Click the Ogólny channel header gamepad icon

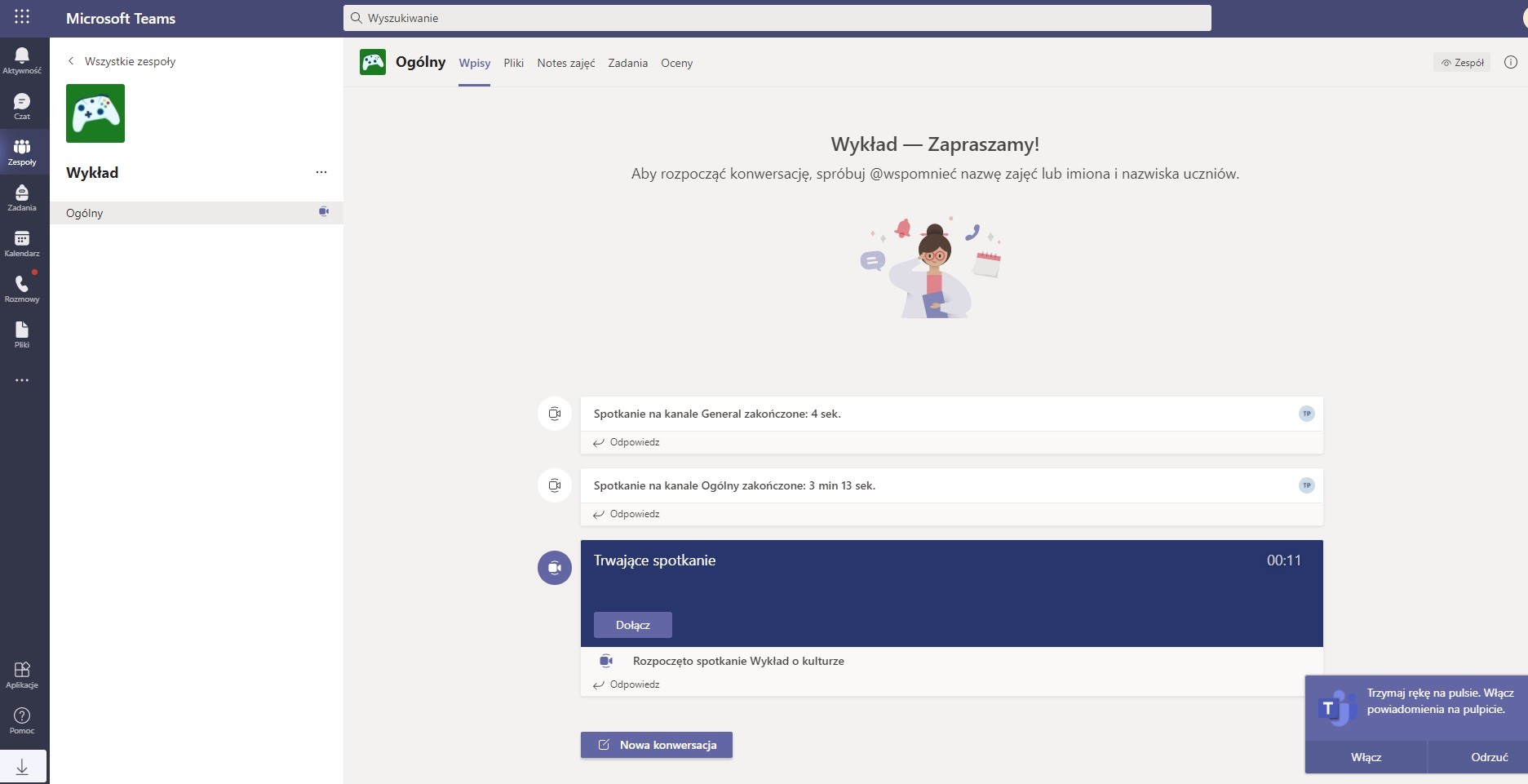pyautogui.click(x=373, y=62)
